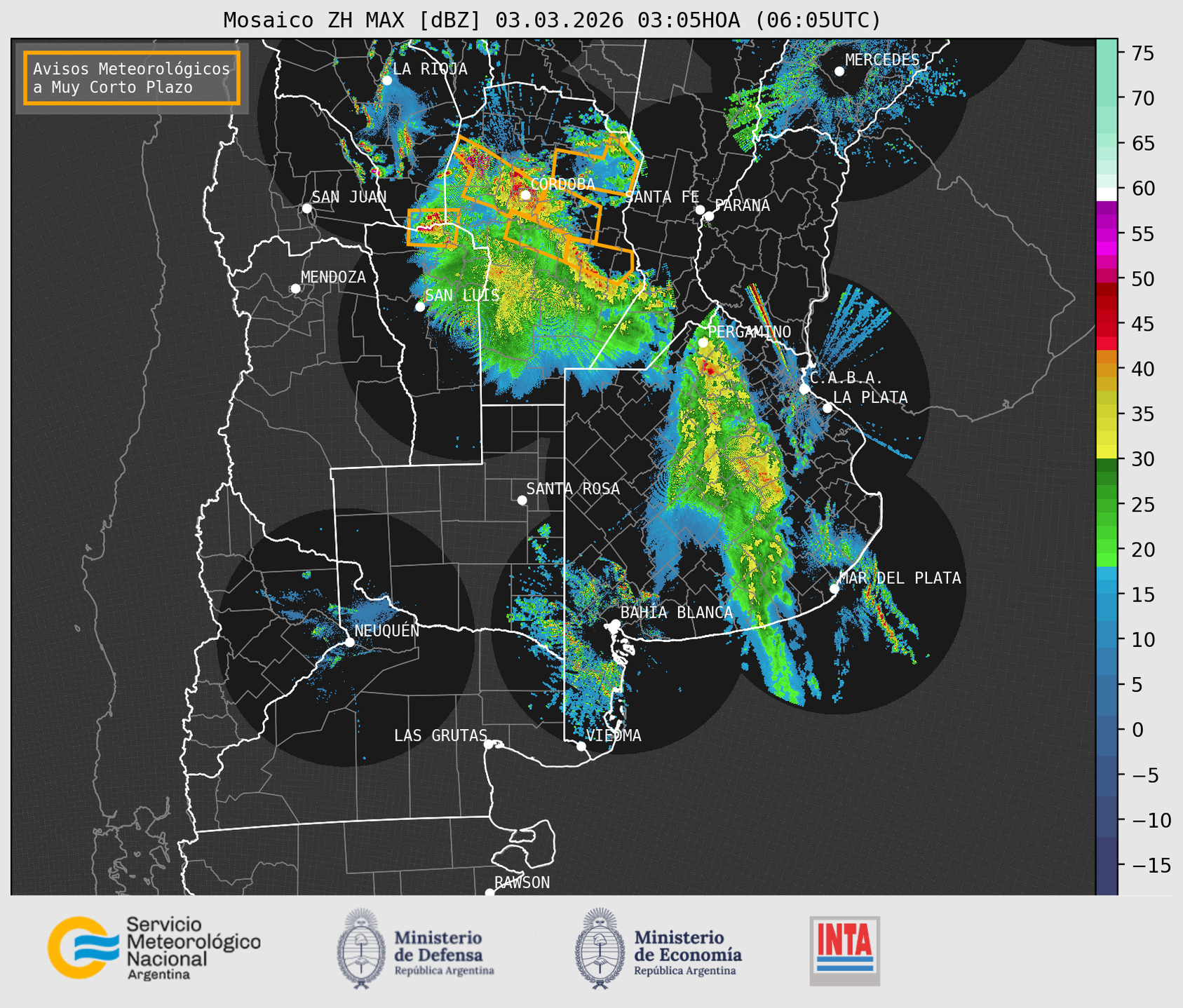
Task: Click the "SANTA FE" map label
Action: 662,197
